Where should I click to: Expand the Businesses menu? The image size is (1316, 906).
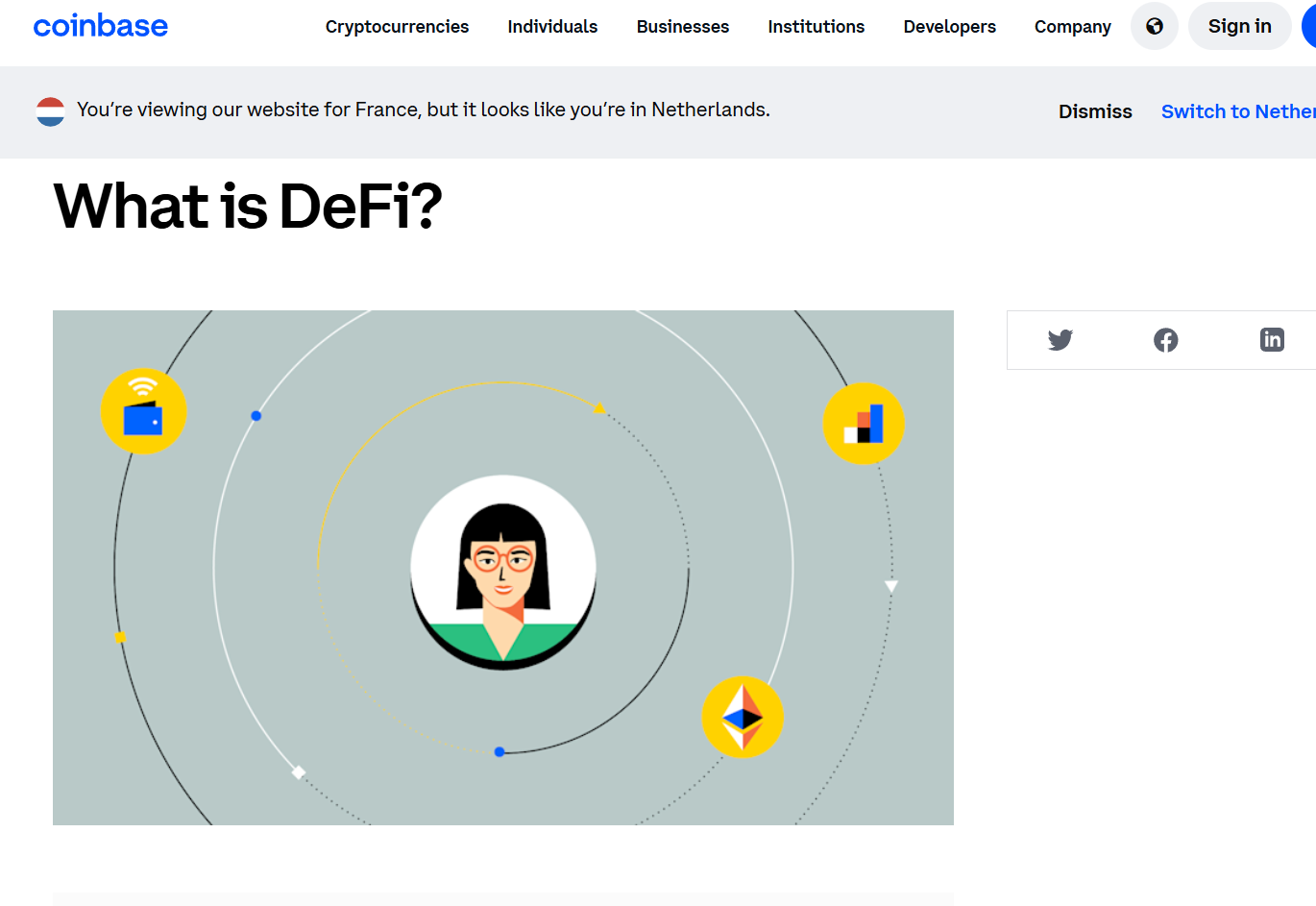[x=682, y=27]
